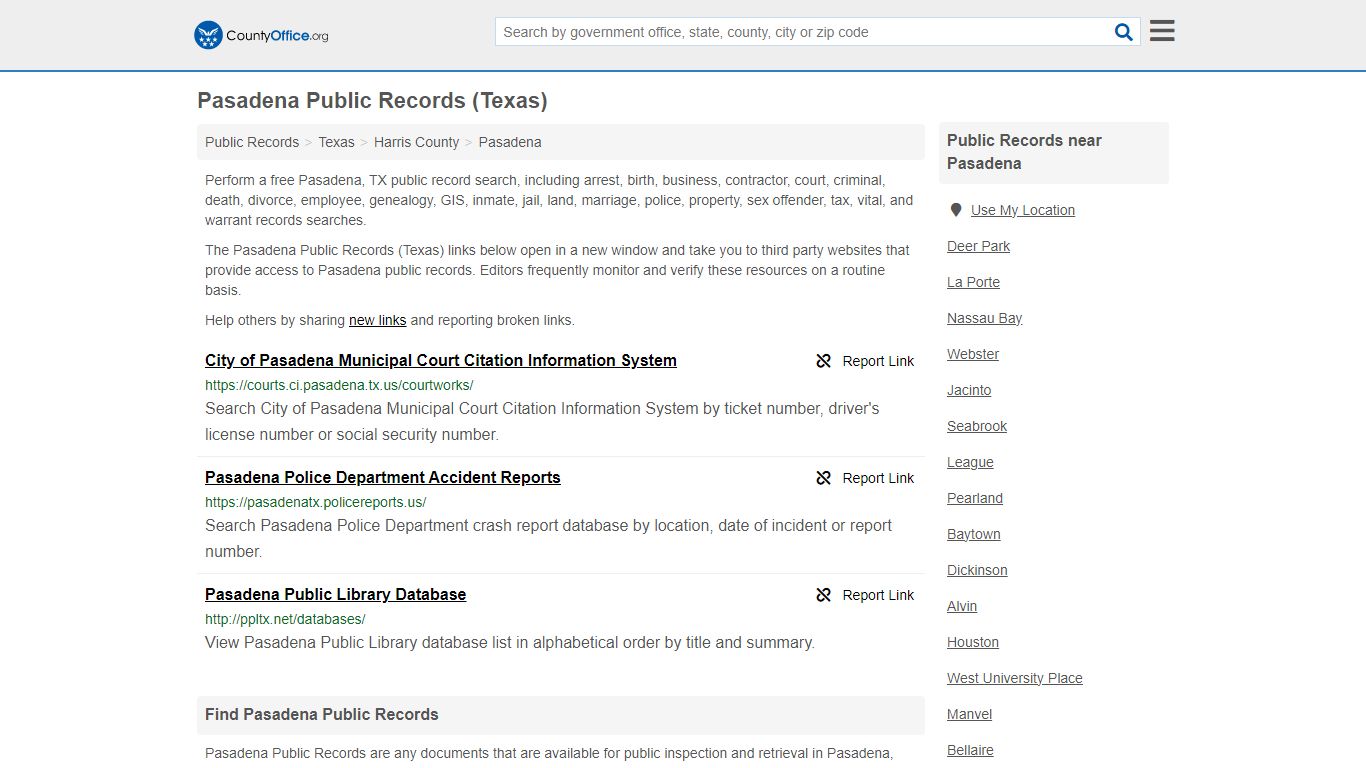1366x768 pixels.
Task: Click the location pin icon
Action: pos(956,210)
